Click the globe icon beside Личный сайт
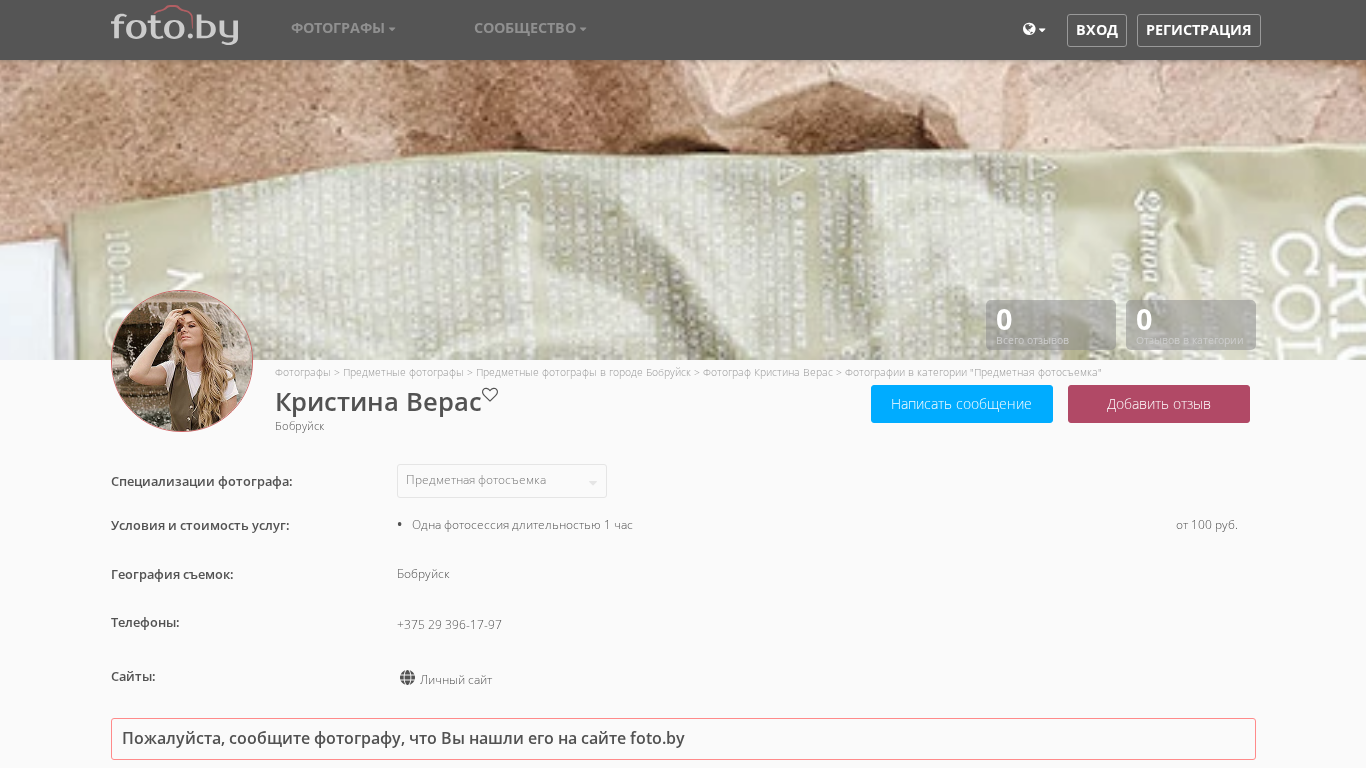 click(x=407, y=678)
